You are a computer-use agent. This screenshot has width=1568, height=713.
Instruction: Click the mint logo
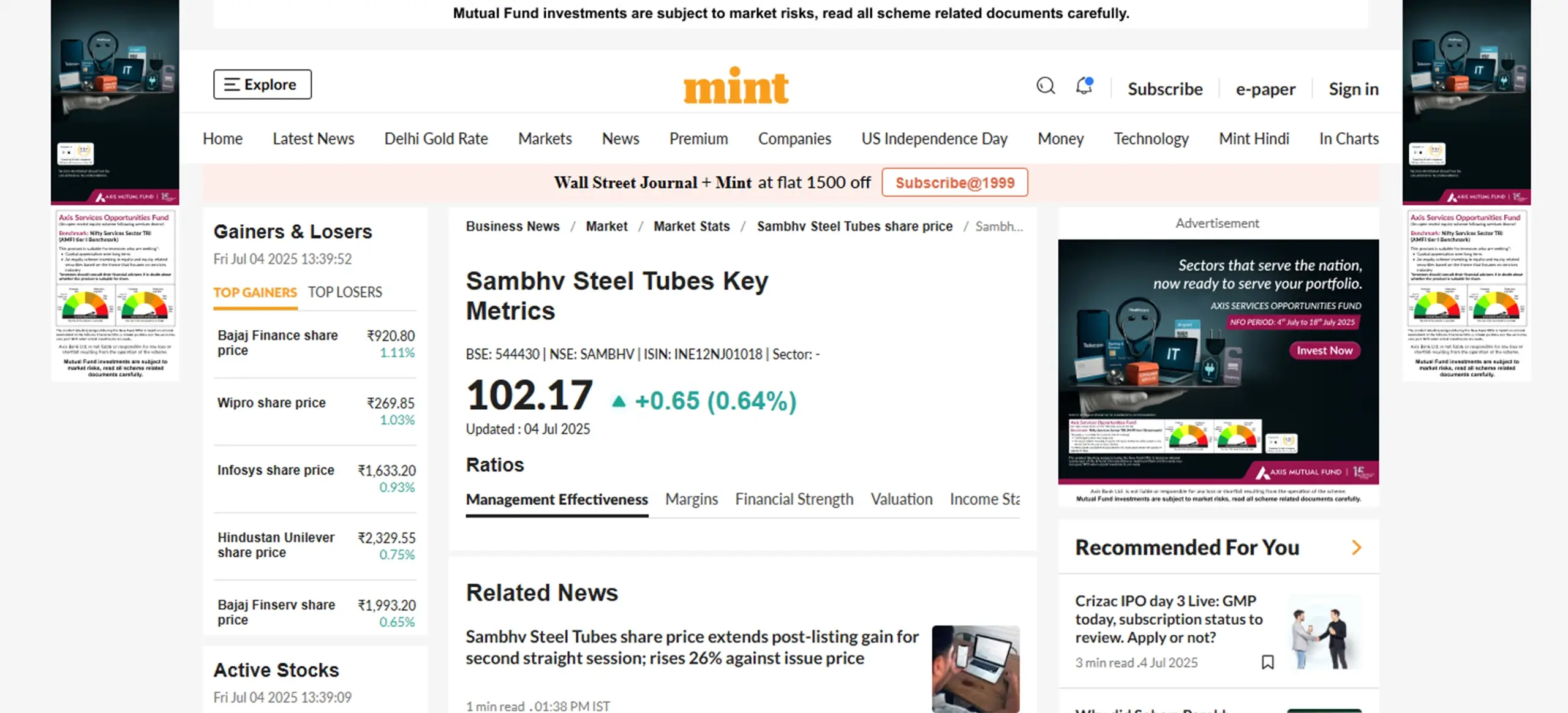(x=736, y=86)
